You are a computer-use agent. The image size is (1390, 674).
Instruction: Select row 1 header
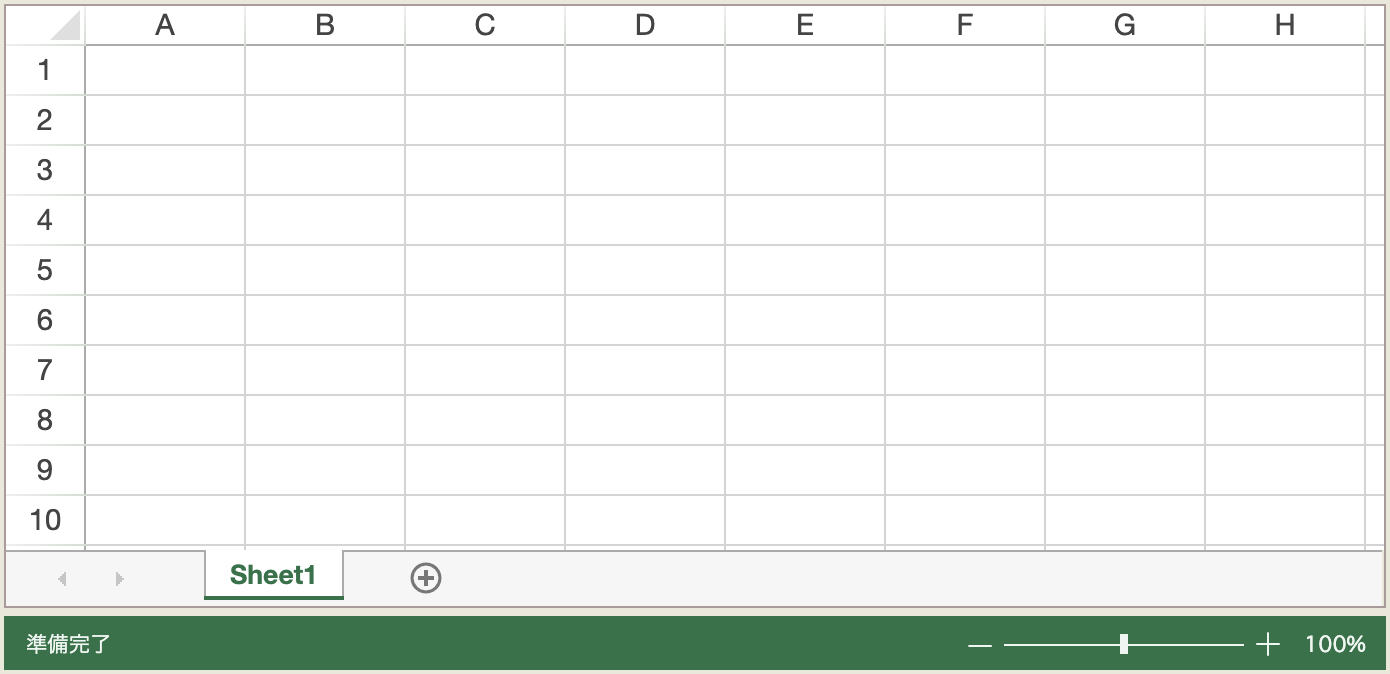coord(45,70)
